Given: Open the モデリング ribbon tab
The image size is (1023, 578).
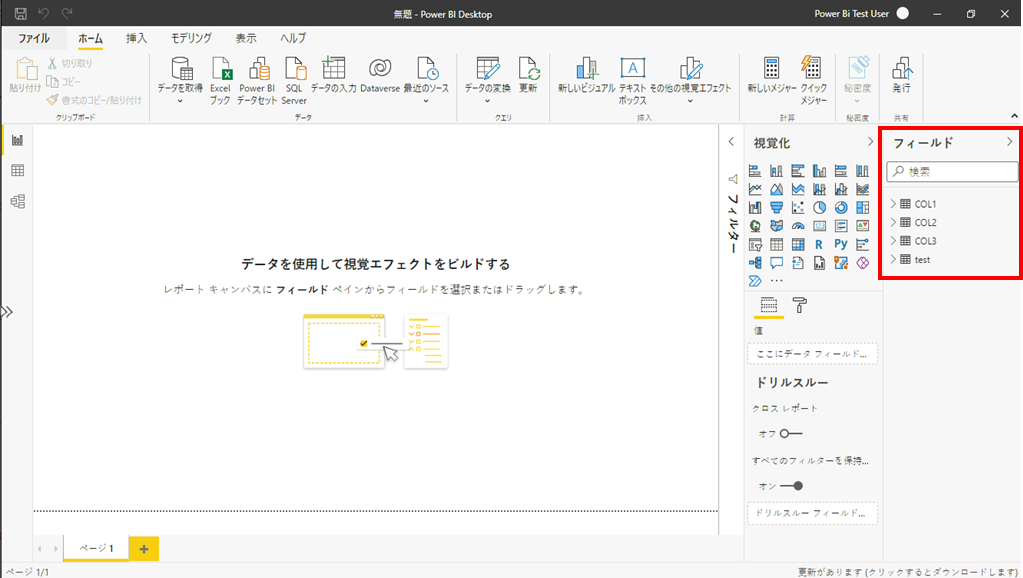Looking at the screenshot, I should pos(190,38).
